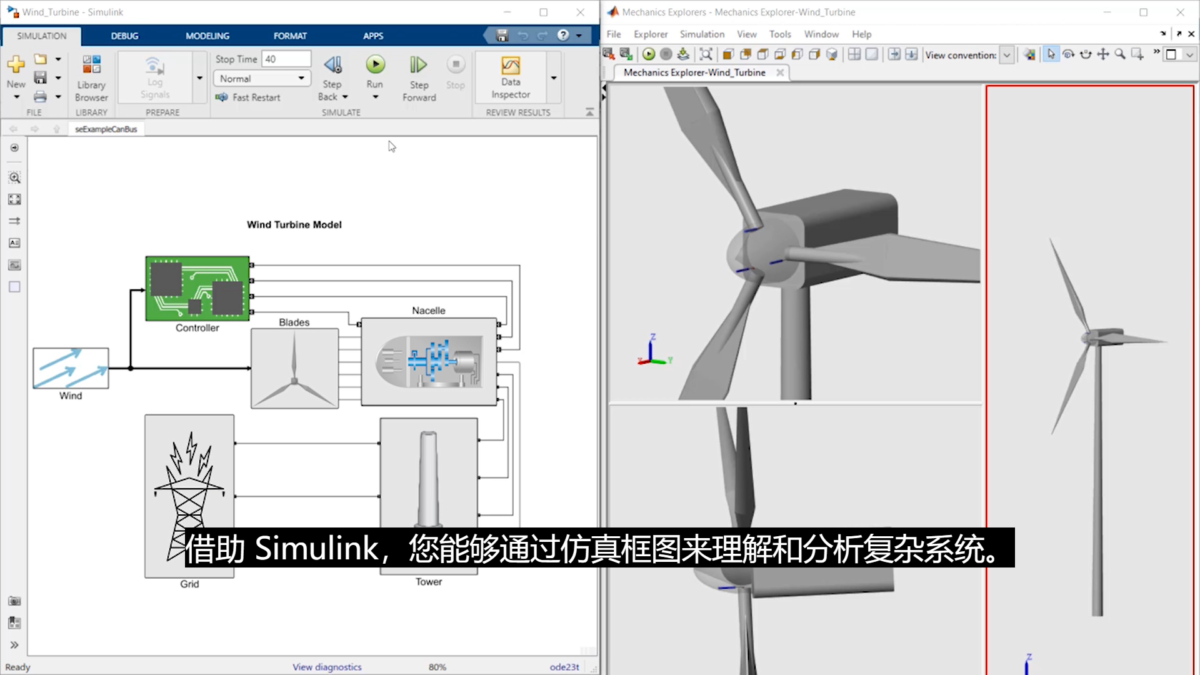The width and height of the screenshot is (1200, 675).
Task: Select the Nacelle block
Action: point(429,362)
